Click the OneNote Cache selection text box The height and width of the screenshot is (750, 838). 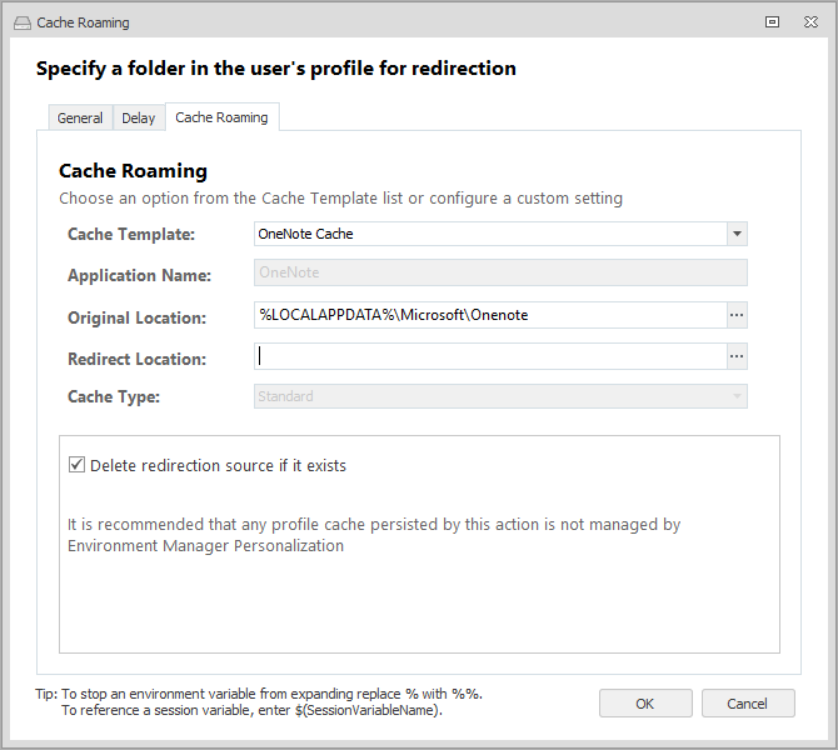click(490, 234)
